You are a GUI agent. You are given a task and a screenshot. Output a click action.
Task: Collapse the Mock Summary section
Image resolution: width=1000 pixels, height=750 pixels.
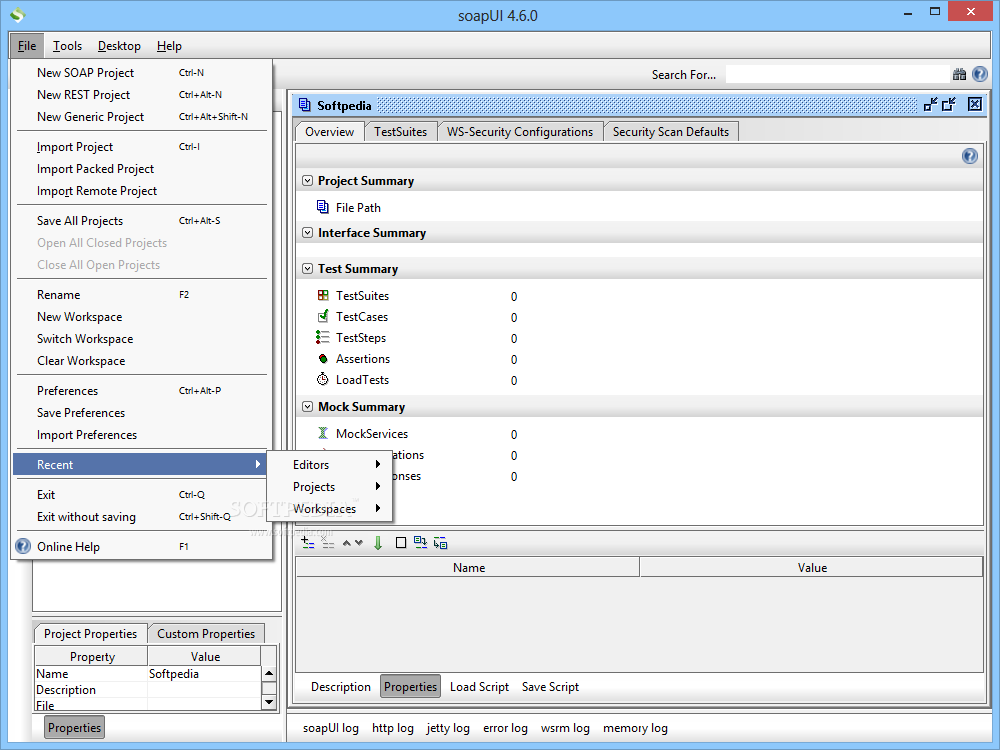pyautogui.click(x=307, y=407)
